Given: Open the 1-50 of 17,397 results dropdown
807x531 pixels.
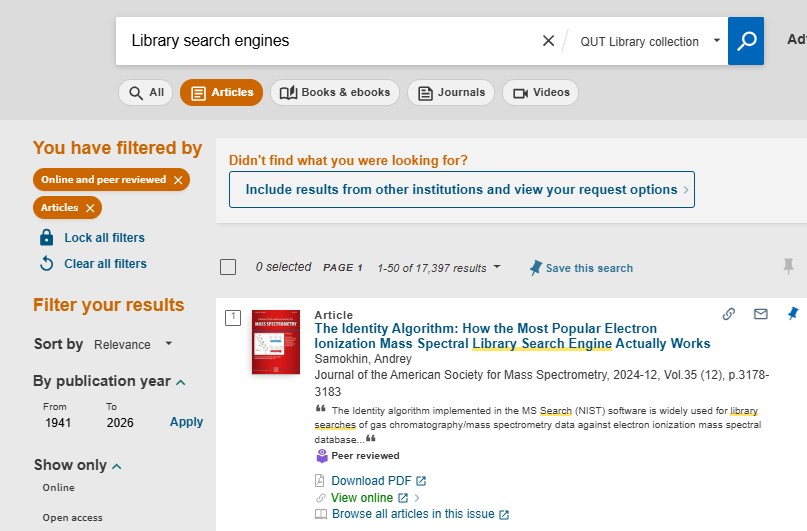Looking at the screenshot, I should pyautogui.click(x=438, y=268).
